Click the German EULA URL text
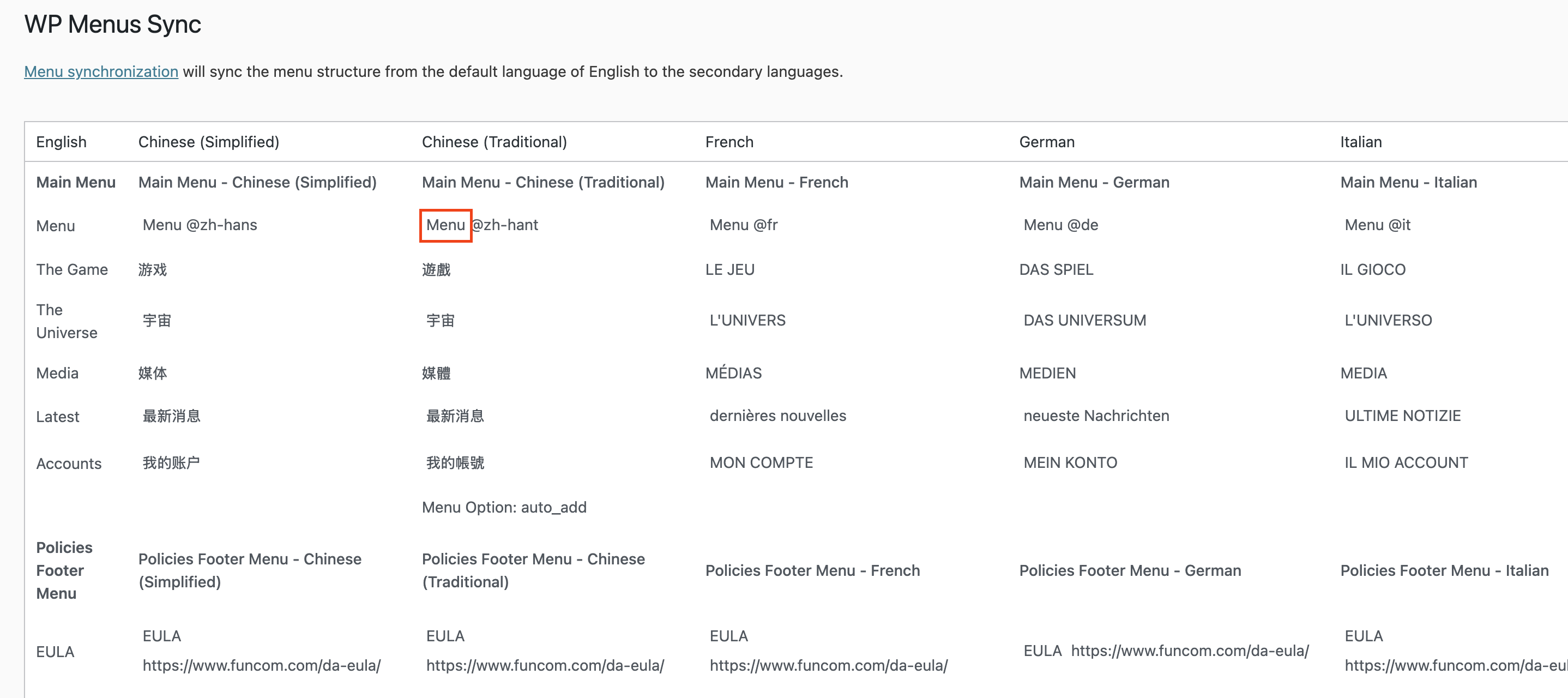1568x698 pixels. click(1190, 651)
